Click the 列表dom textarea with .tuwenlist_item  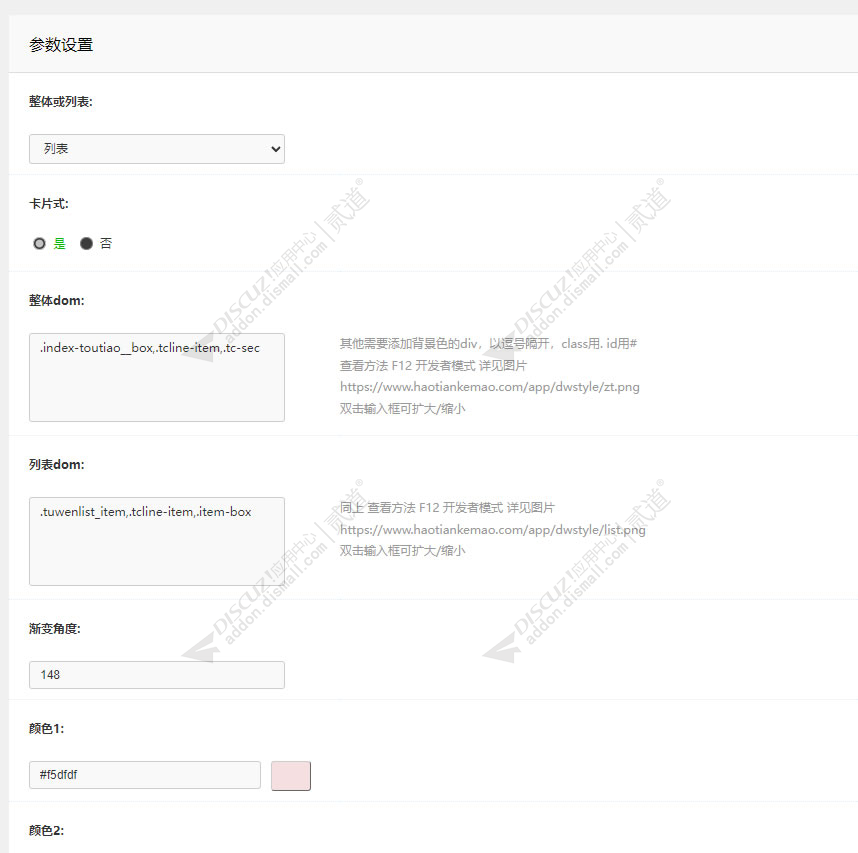pos(156,541)
